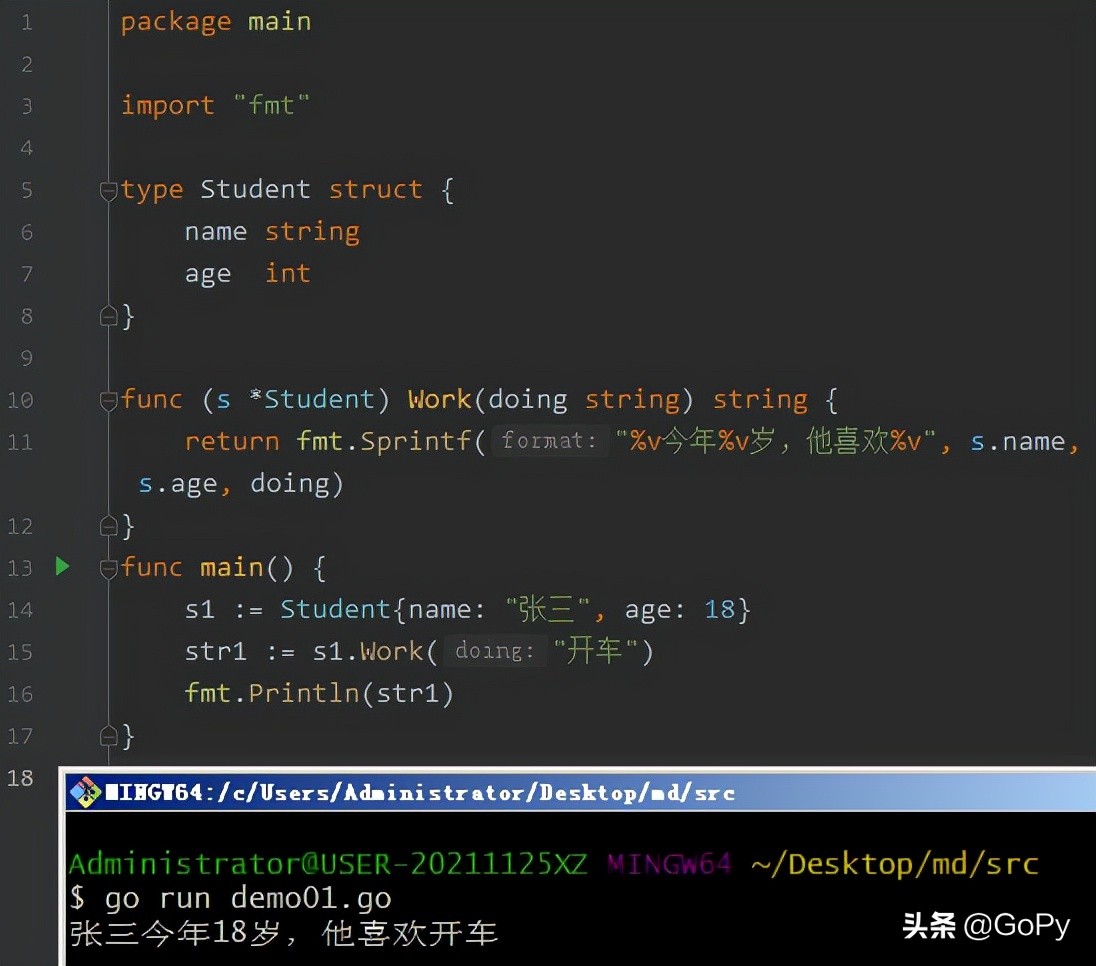Image resolution: width=1096 pixels, height=966 pixels.
Task: Click the MINGW64 terminal title bar icon
Action: tap(88, 792)
